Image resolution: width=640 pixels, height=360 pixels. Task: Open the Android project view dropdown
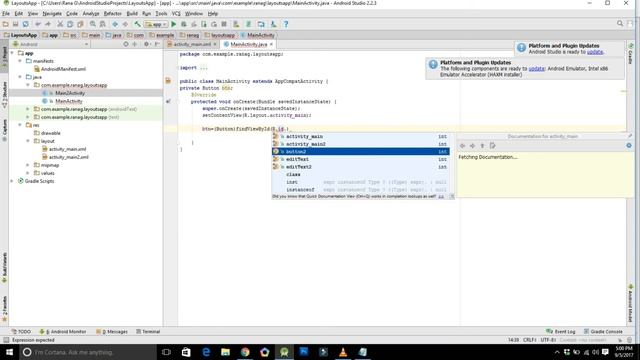pyautogui.click(x=50, y=44)
